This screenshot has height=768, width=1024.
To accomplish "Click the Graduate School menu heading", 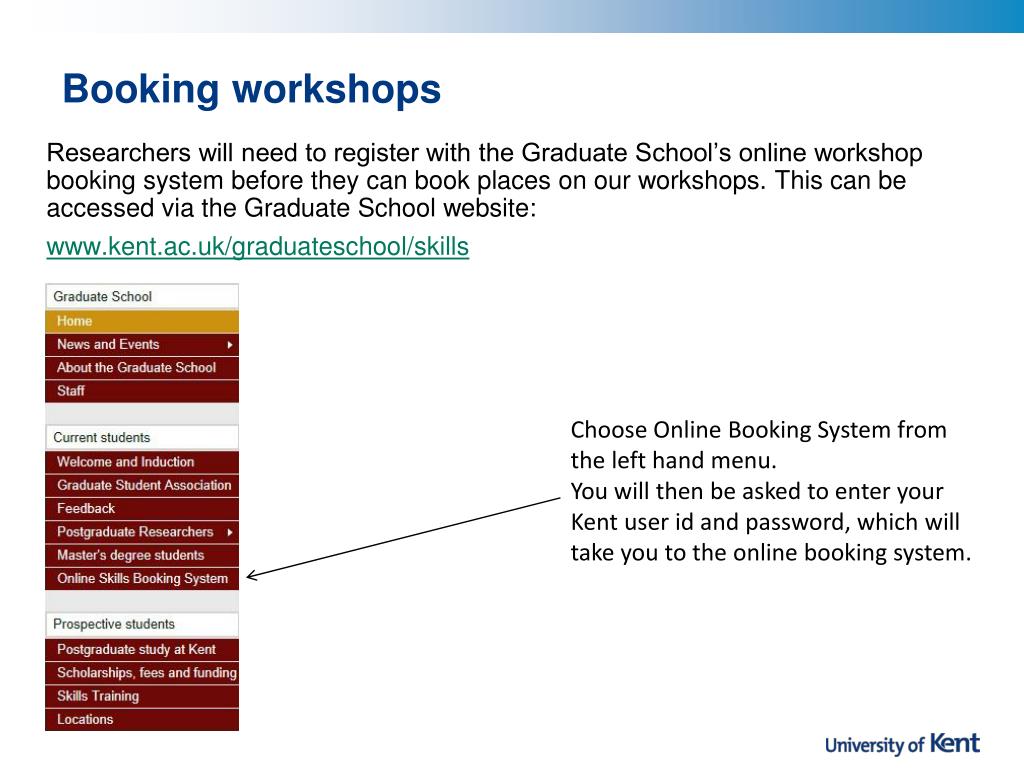I will (142, 296).
